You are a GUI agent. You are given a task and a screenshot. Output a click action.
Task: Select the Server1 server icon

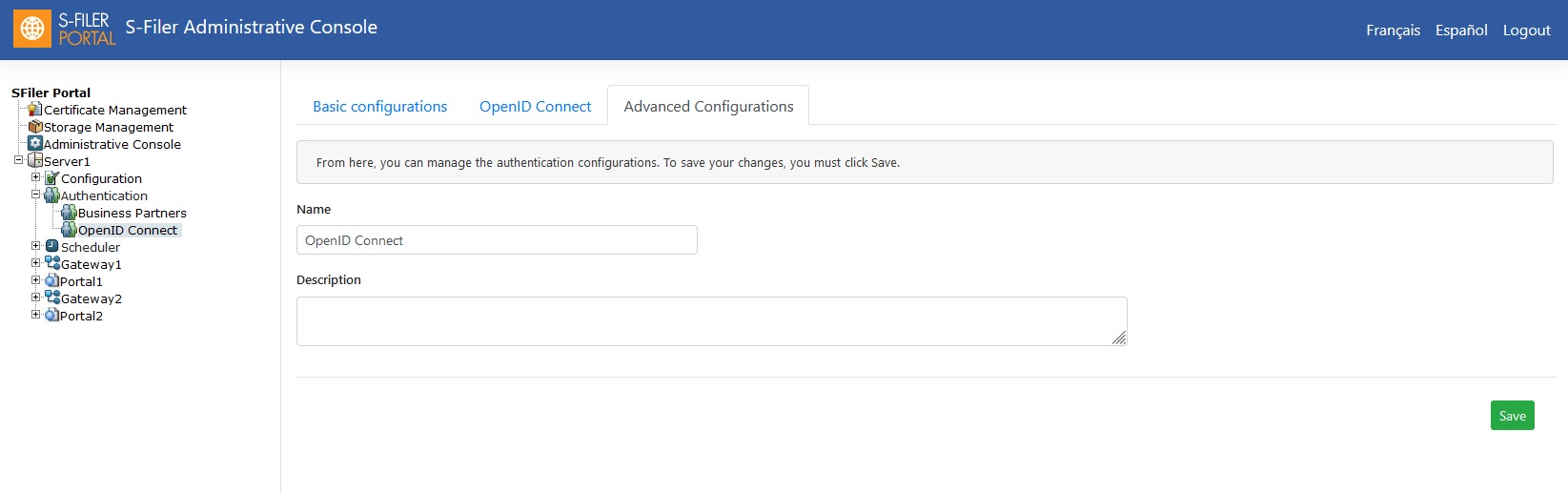(x=35, y=161)
